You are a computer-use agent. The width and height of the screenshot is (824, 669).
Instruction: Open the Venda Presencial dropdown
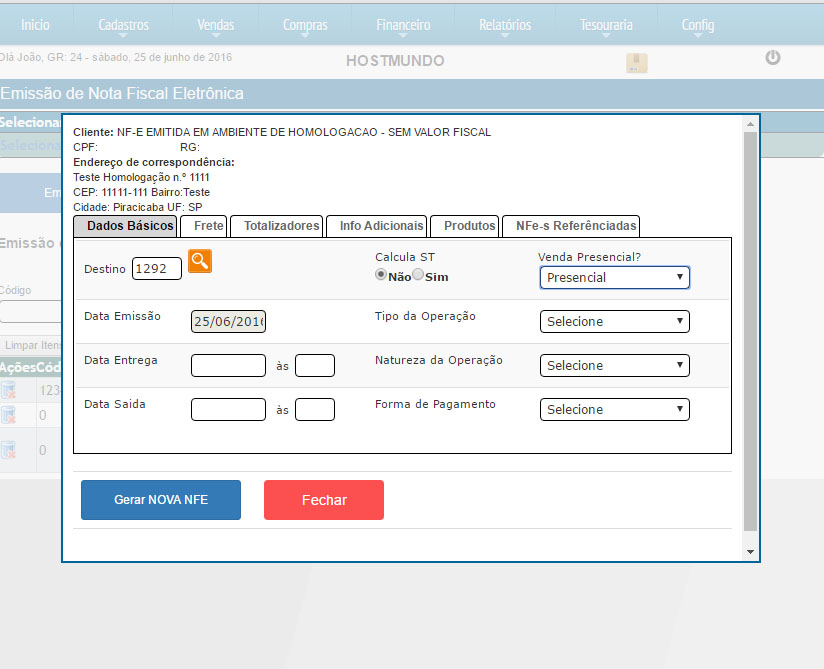[x=614, y=277]
